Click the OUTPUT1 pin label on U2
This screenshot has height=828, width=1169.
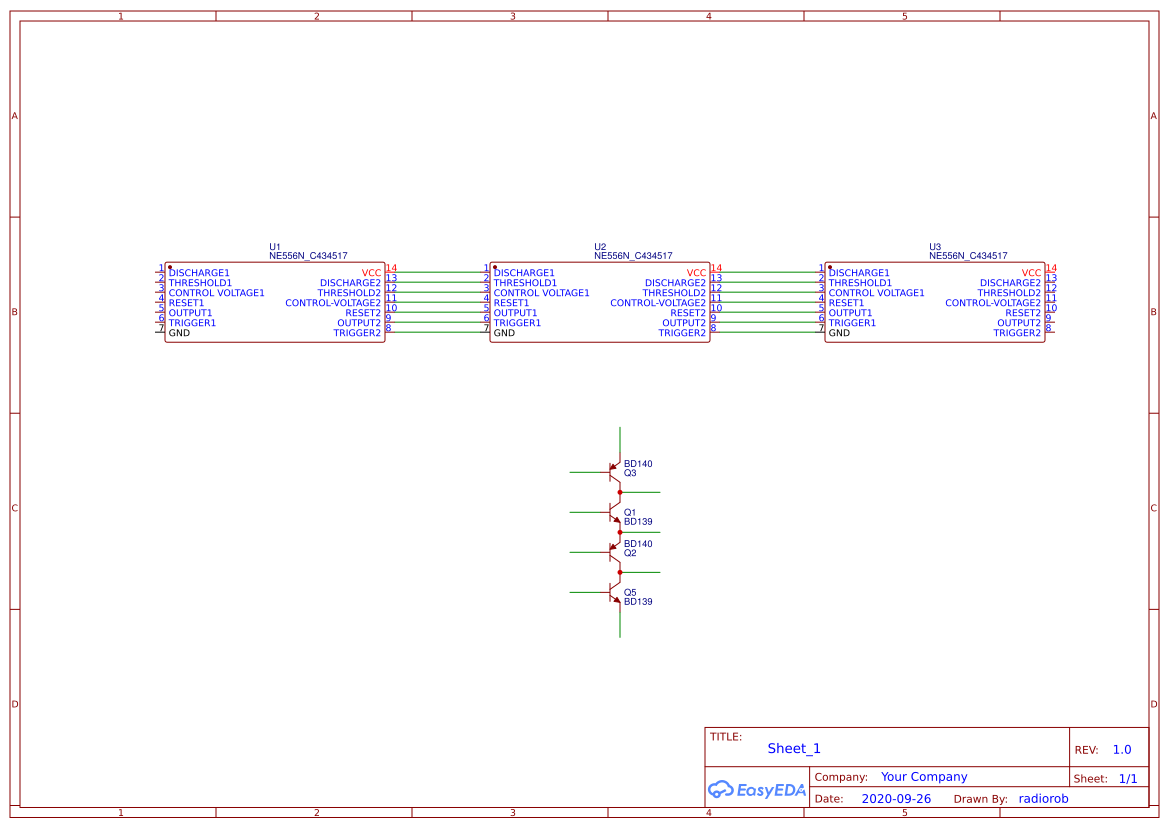tap(515, 313)
